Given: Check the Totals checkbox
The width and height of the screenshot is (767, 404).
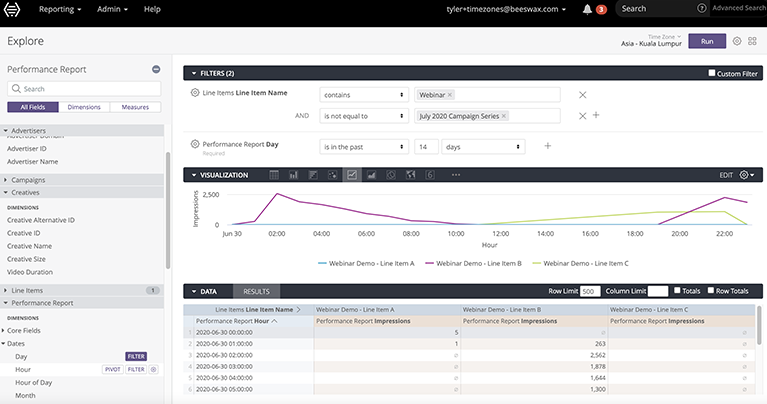Looking at the screenshot, I should click(678, 291).
